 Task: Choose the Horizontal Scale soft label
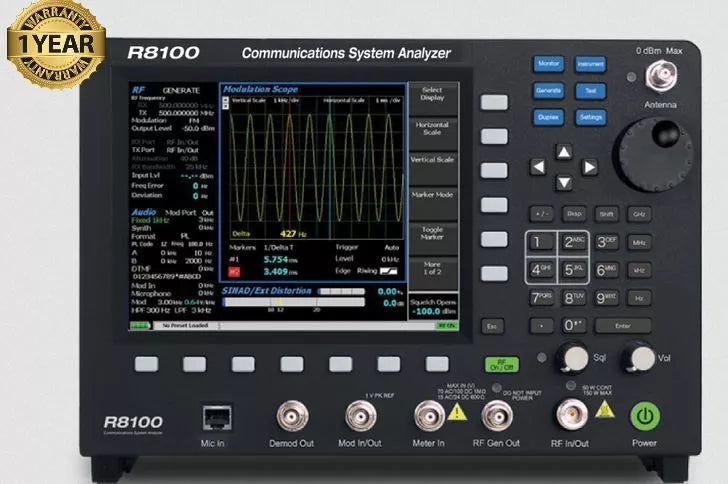pyautogui.click(x=433, y=134)
